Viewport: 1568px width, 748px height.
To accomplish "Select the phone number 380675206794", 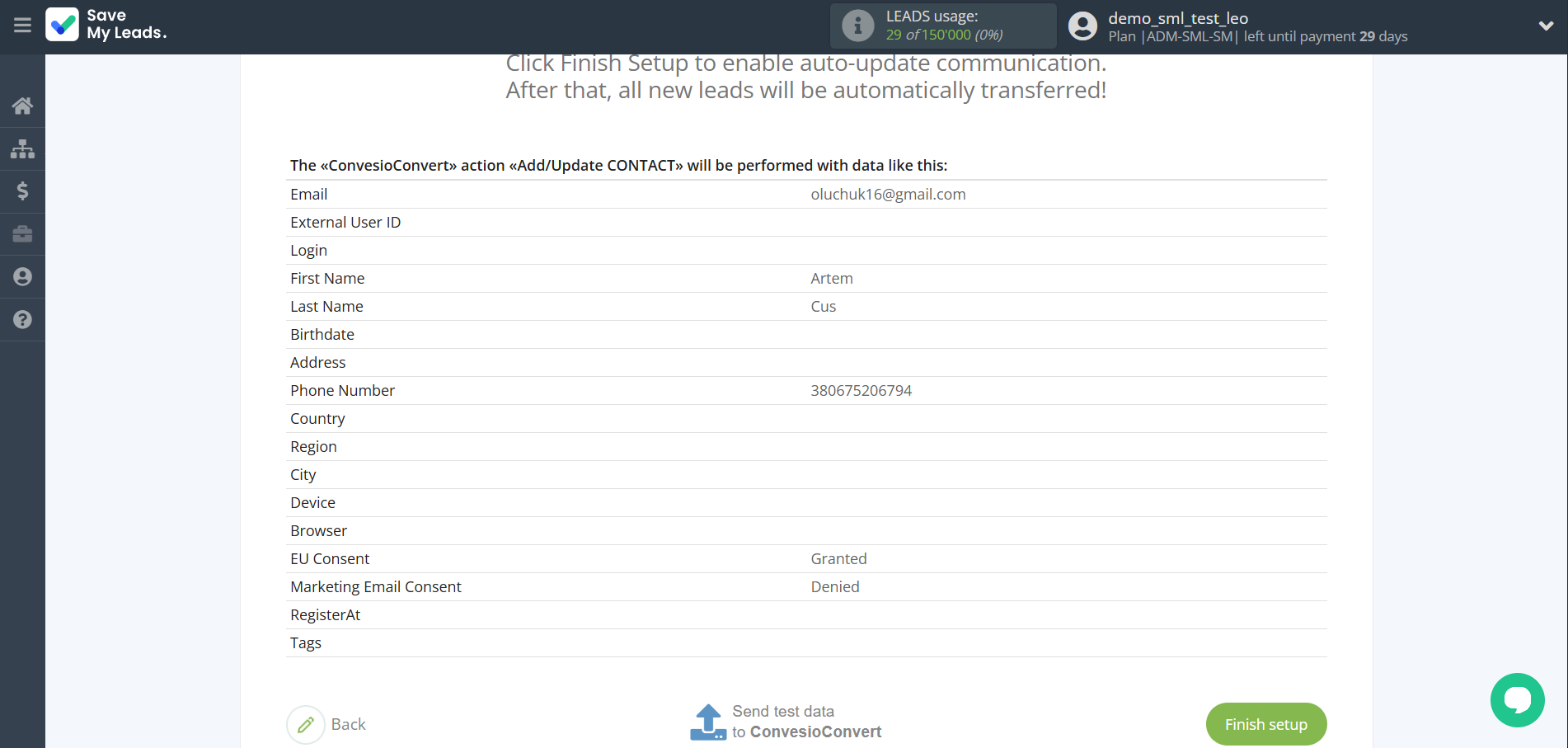I will 861,390.
